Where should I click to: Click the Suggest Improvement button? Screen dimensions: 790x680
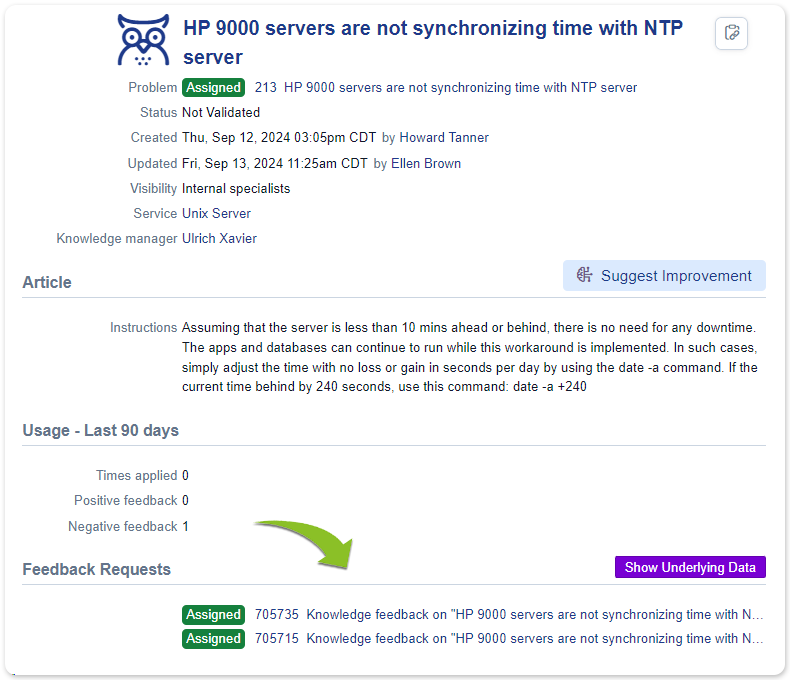[x=664, y=276]
